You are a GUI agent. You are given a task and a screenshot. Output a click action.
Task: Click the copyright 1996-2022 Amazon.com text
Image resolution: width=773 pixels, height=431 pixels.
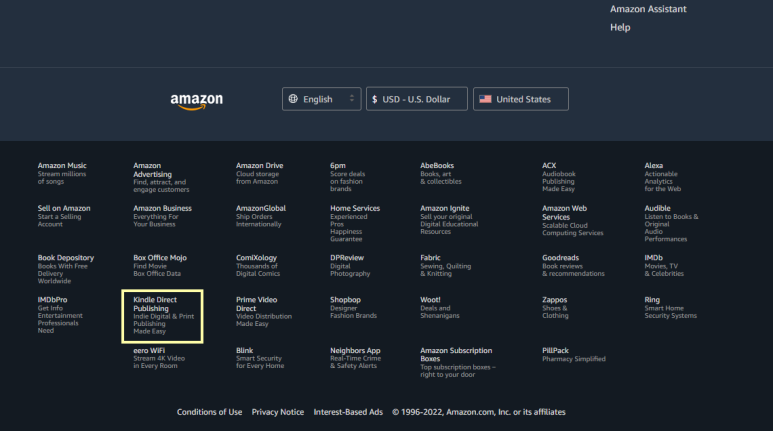click(x=479, y=412)
